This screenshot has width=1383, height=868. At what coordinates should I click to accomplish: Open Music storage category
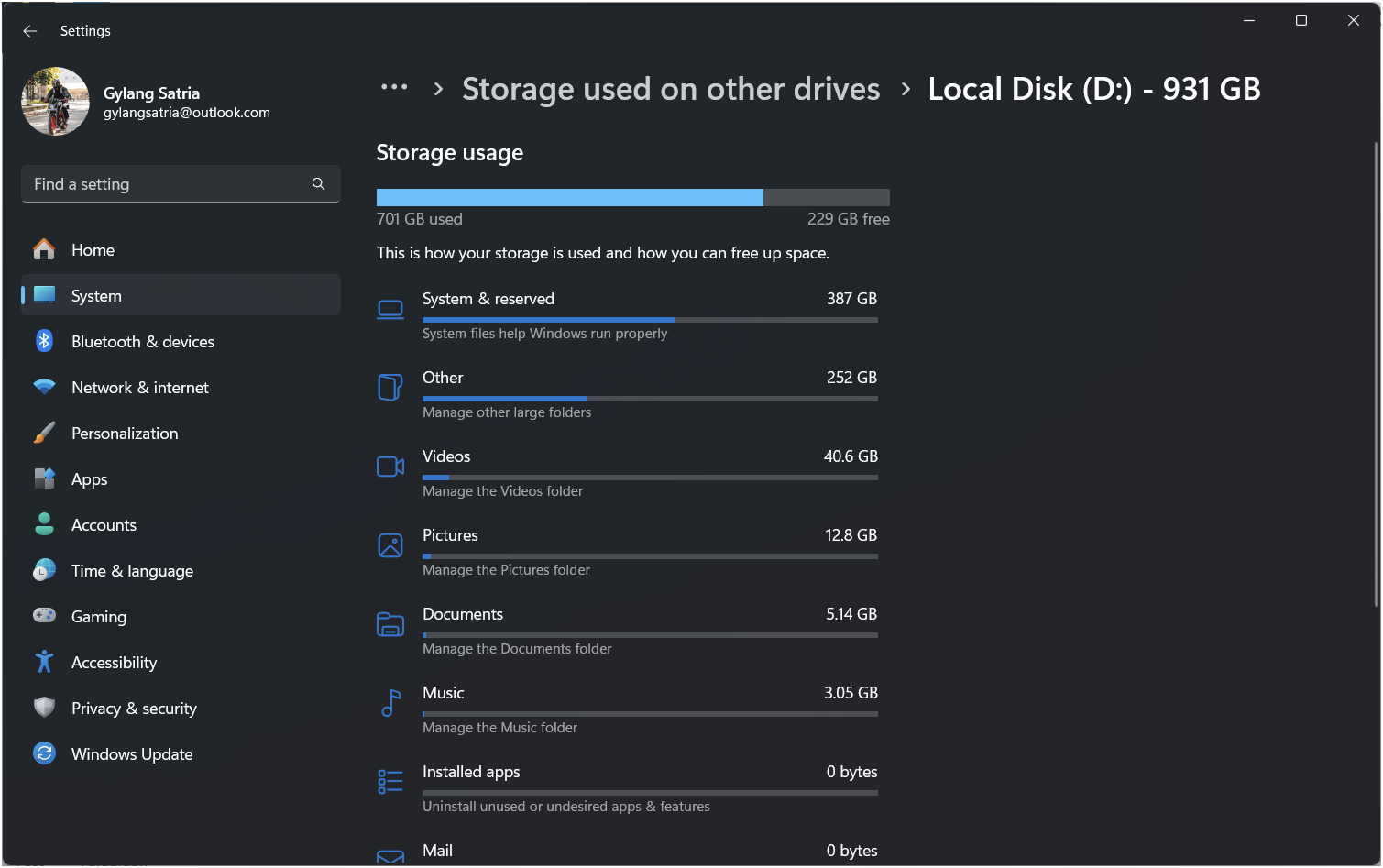[628, 709]
